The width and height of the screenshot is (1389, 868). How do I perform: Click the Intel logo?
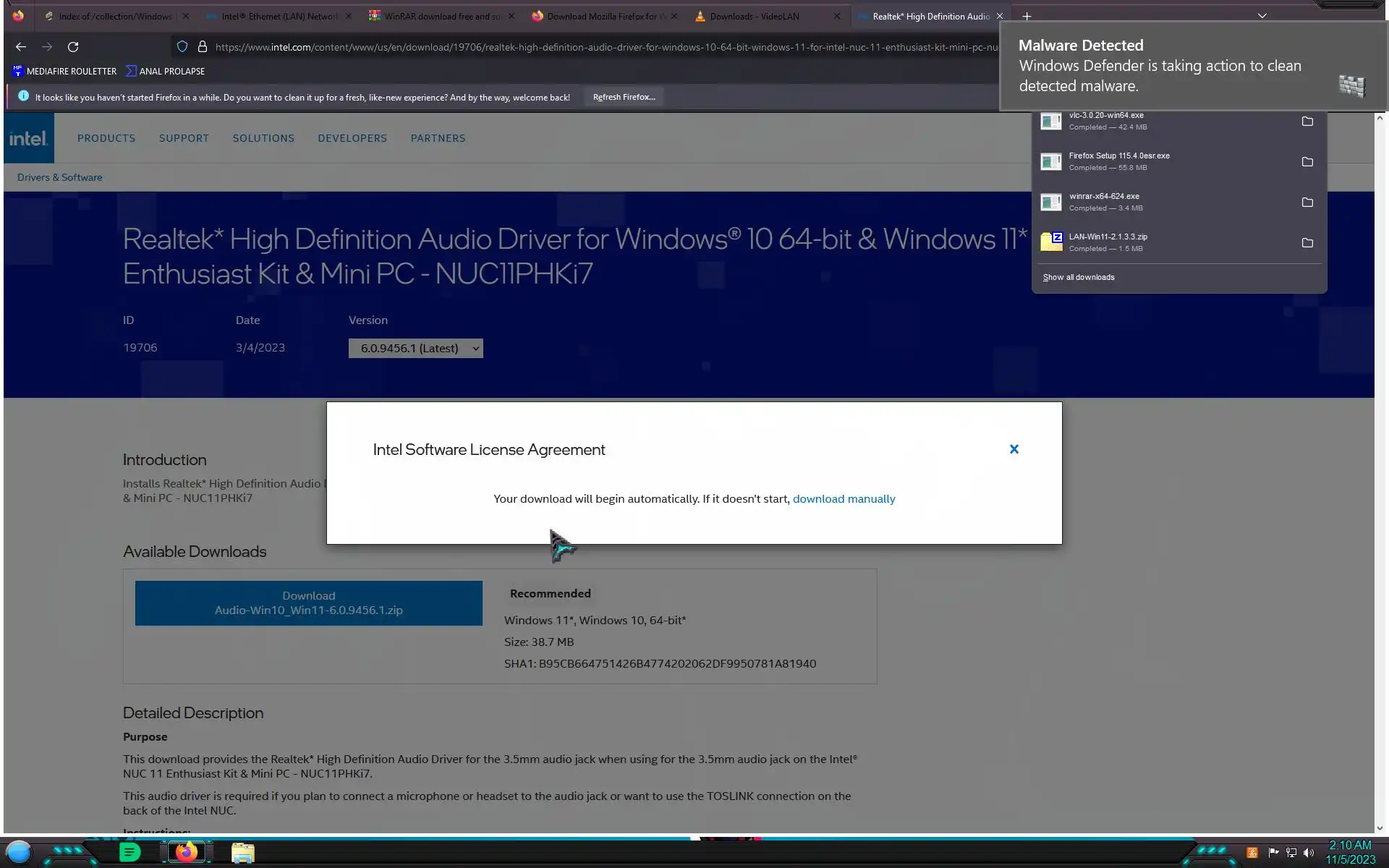point(29,138)
